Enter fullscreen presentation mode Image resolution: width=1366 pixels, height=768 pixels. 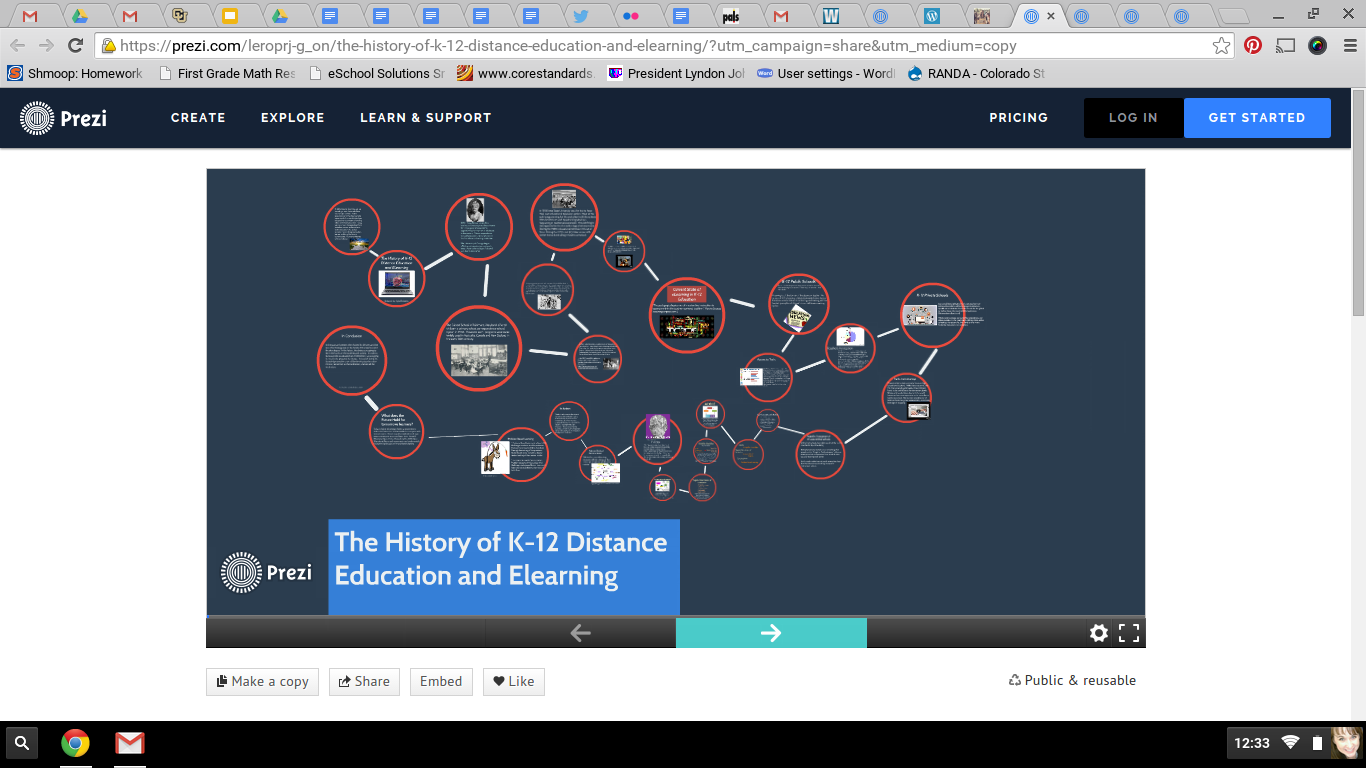click(x=1129, y=633)
